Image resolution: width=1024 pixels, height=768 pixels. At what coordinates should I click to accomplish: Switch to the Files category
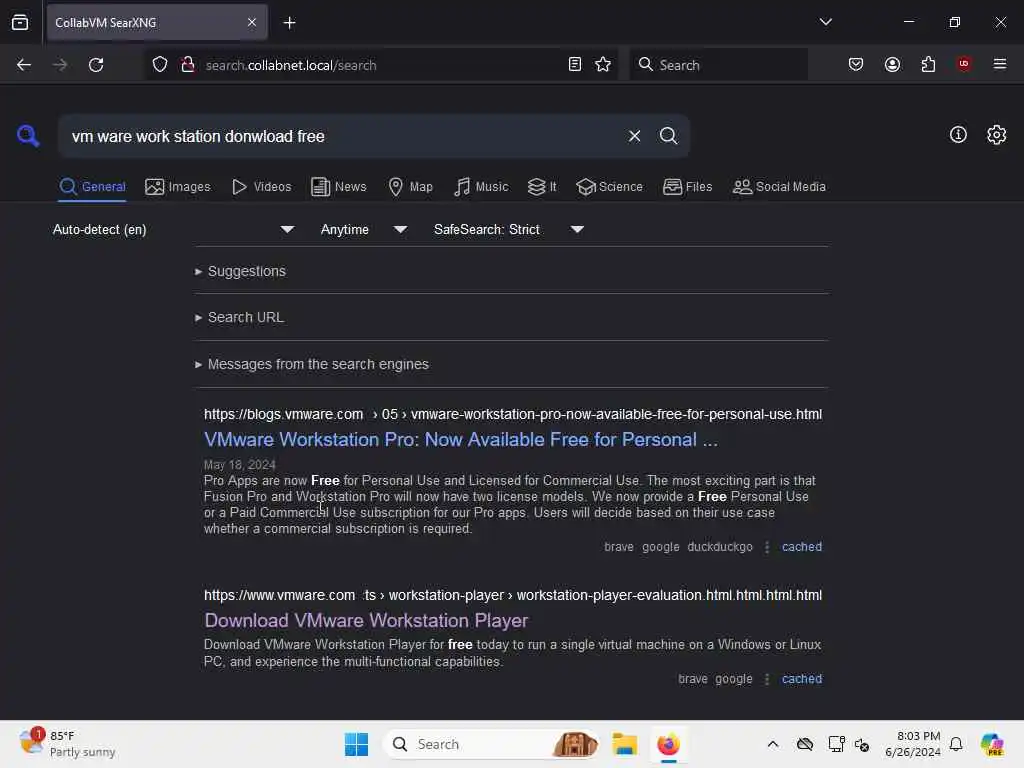(687, 187)
